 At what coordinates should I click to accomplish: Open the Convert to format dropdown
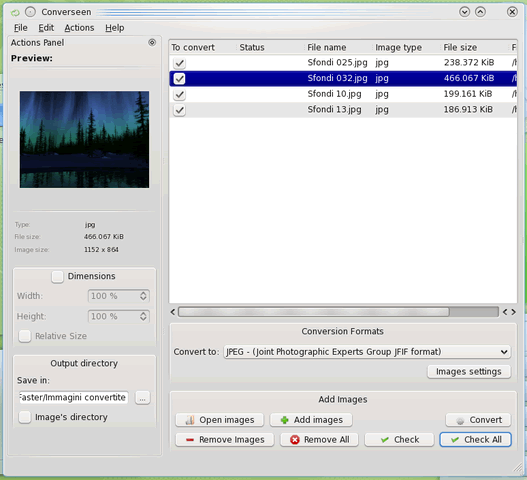(367, 352)
